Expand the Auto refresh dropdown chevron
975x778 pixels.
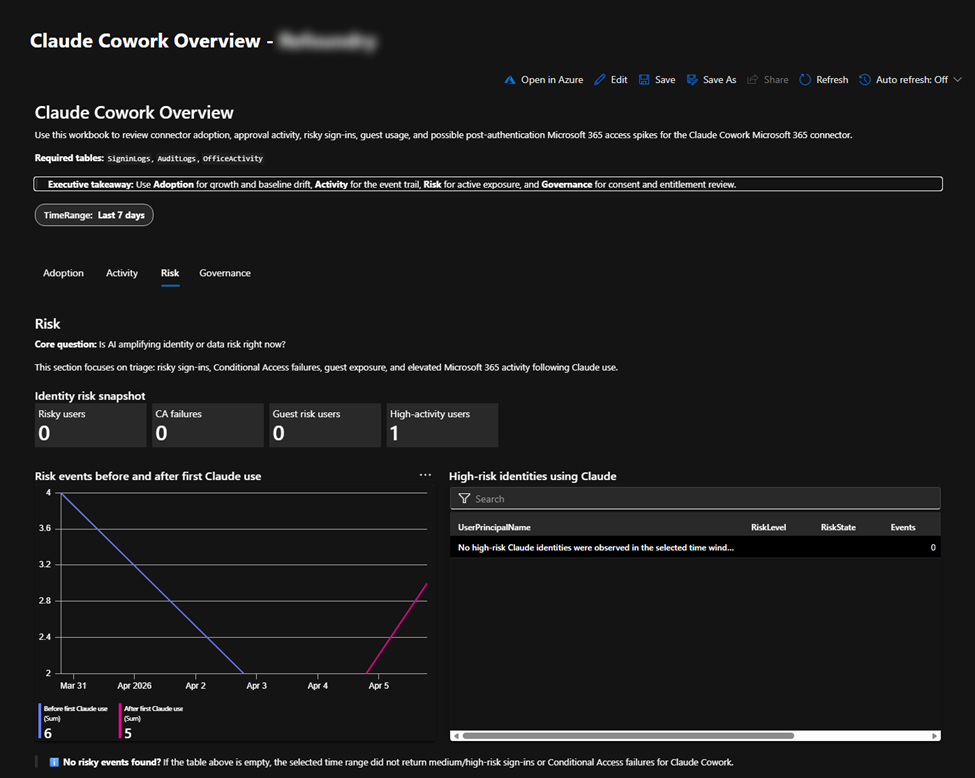957,80
